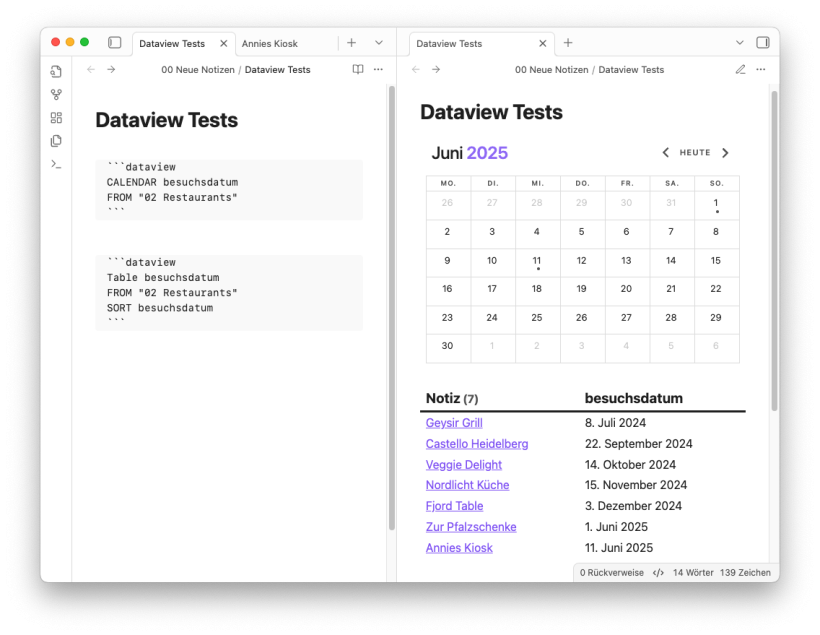The image size is (820, 635).
Task: Edit note with the pencil icon
Action: point(740,70)
